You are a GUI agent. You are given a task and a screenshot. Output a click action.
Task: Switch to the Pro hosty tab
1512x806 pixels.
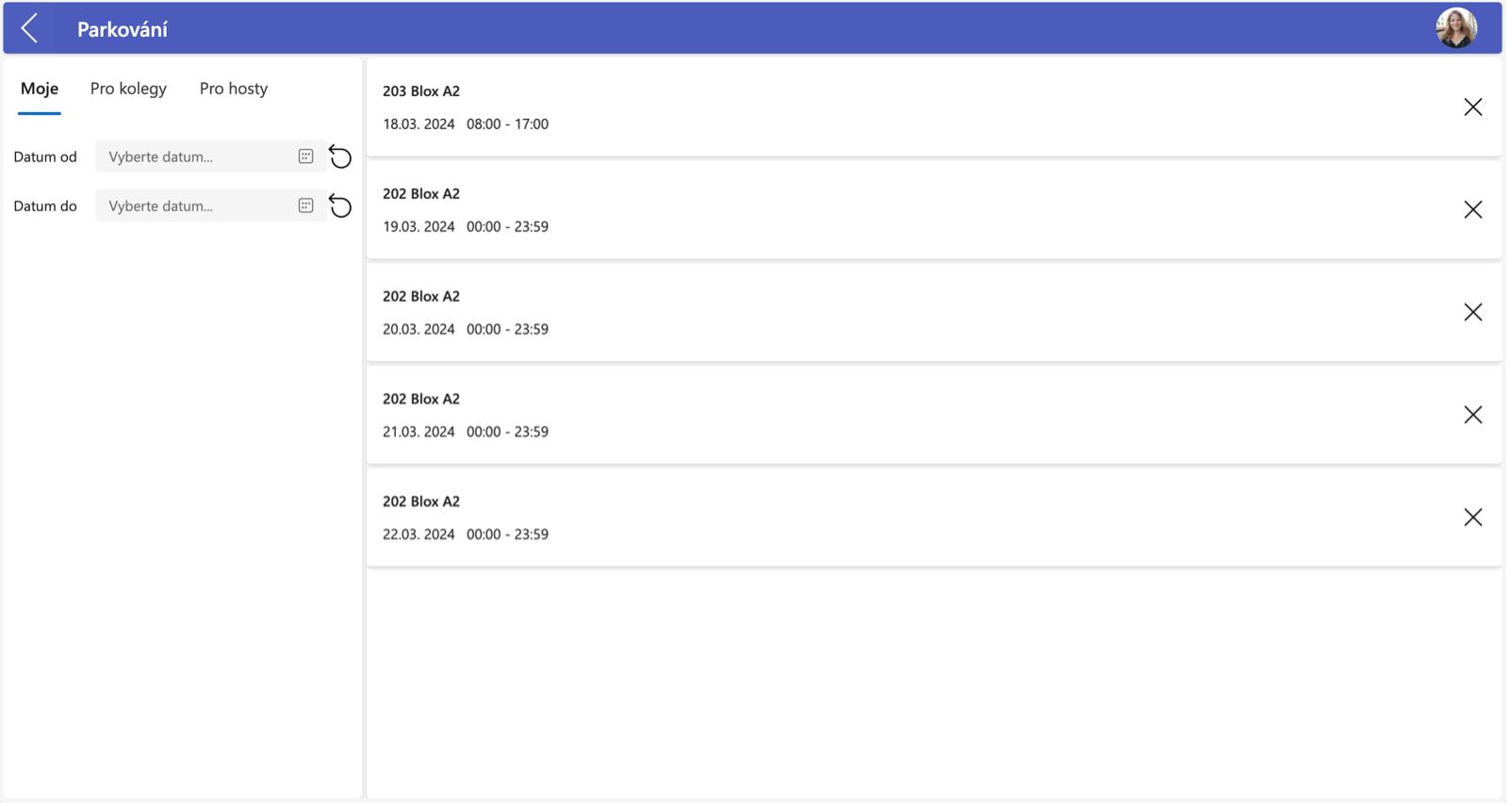[235, 89]
